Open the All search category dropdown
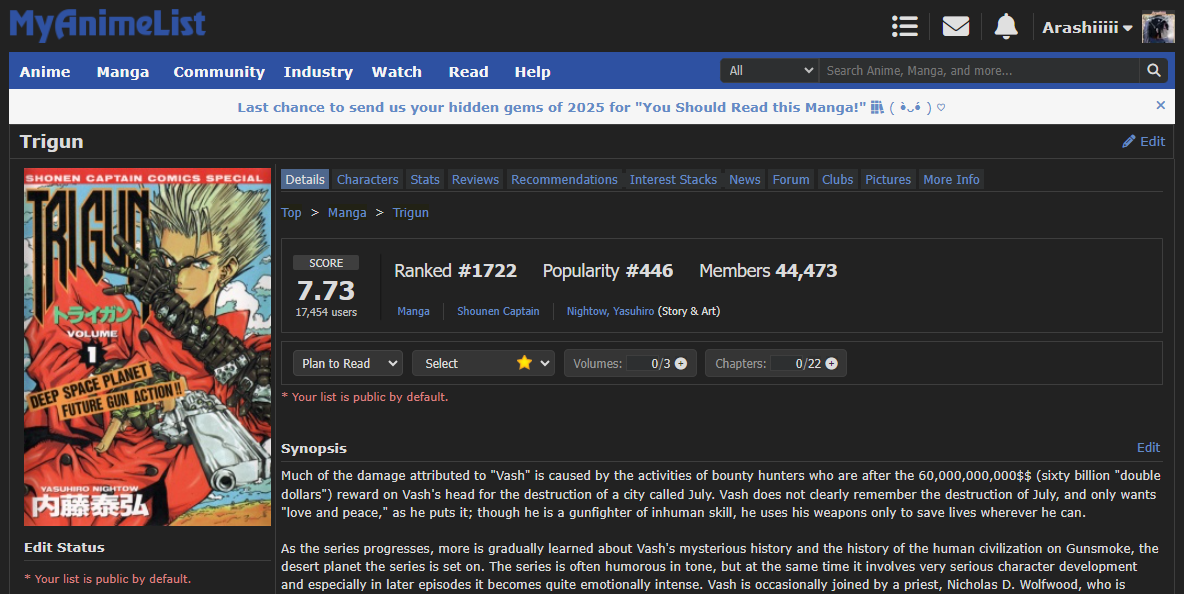1184x594 pixels. tap(769, 70)
